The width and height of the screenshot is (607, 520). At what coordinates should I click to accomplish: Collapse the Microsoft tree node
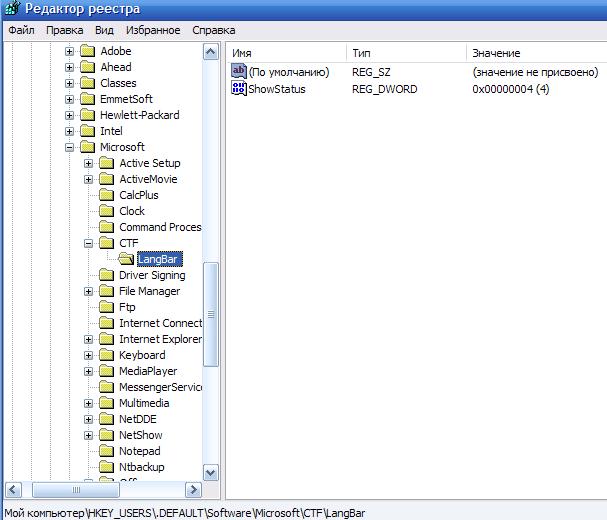tap(70, 147)
